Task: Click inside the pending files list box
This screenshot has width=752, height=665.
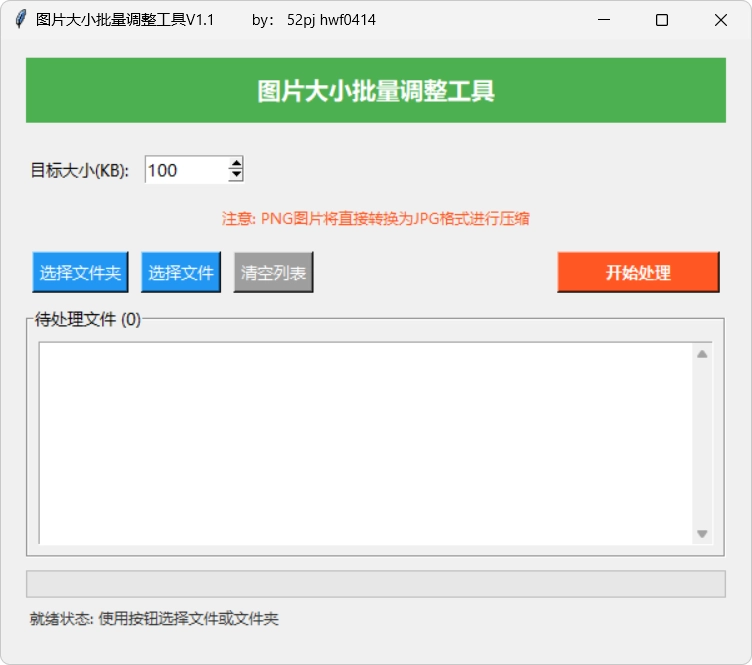Action: (x=366, y=443)
